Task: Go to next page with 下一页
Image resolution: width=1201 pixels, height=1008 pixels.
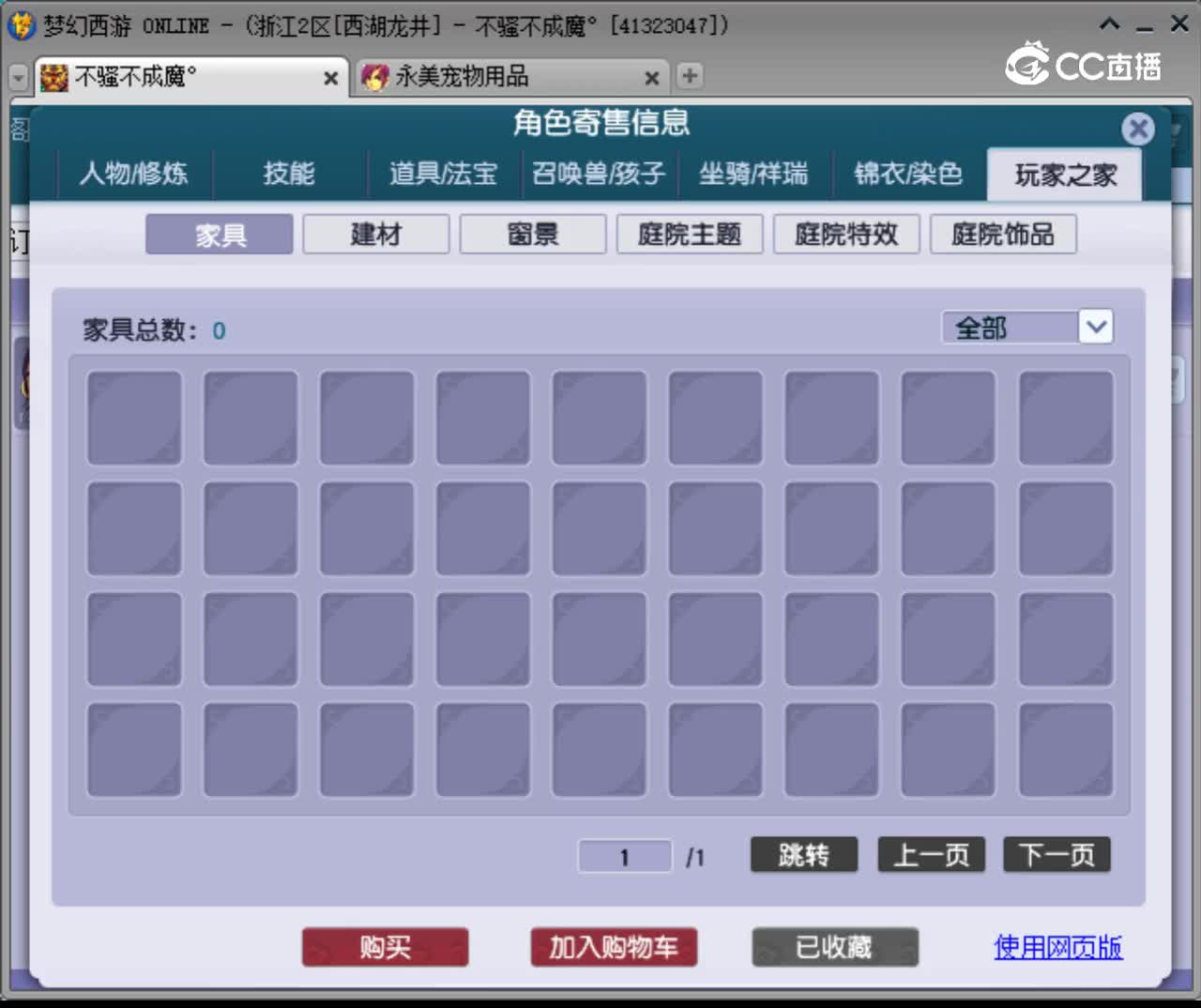Action: click(1057, 855)
